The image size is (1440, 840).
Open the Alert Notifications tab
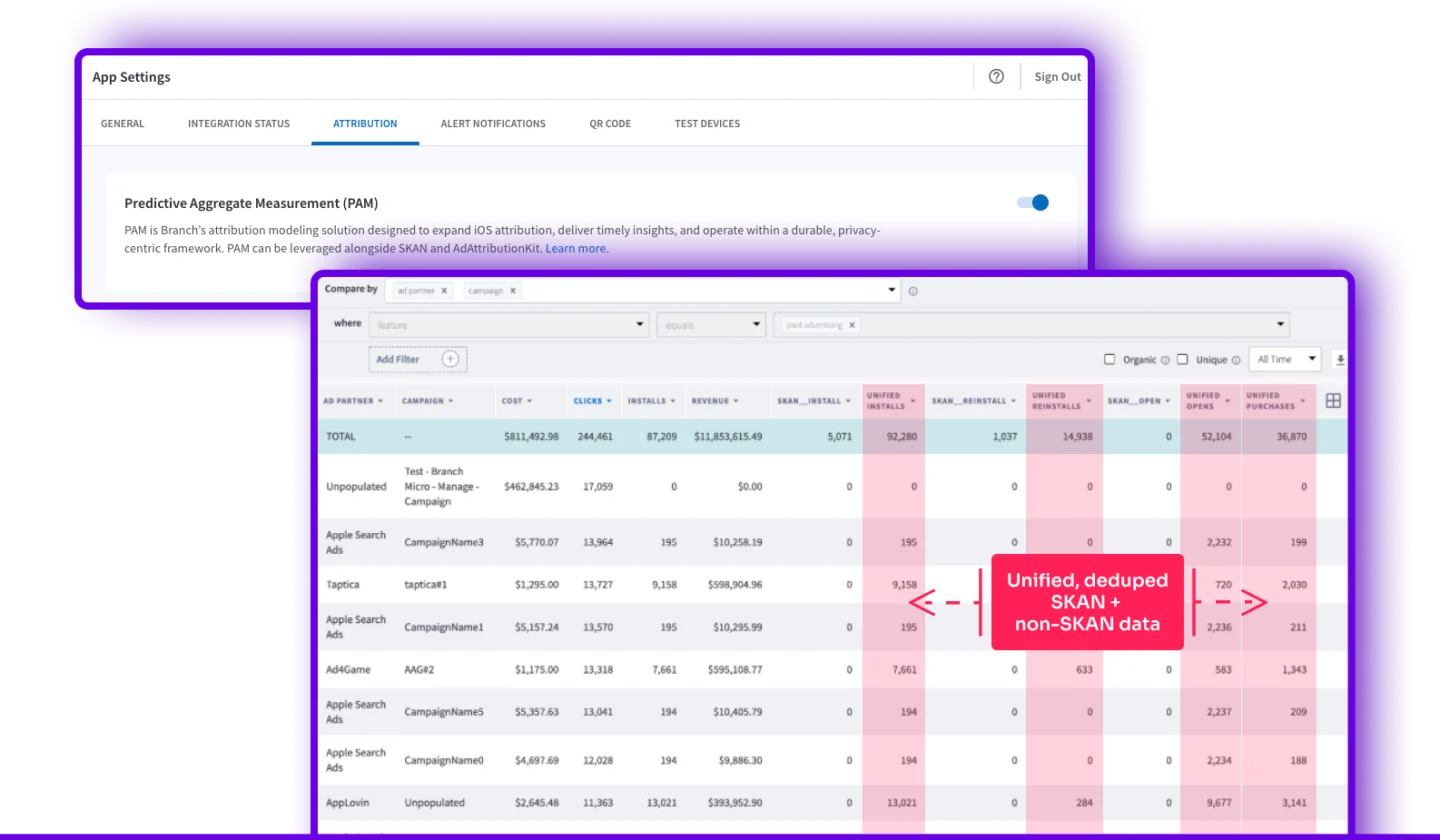tap(493, 124)
